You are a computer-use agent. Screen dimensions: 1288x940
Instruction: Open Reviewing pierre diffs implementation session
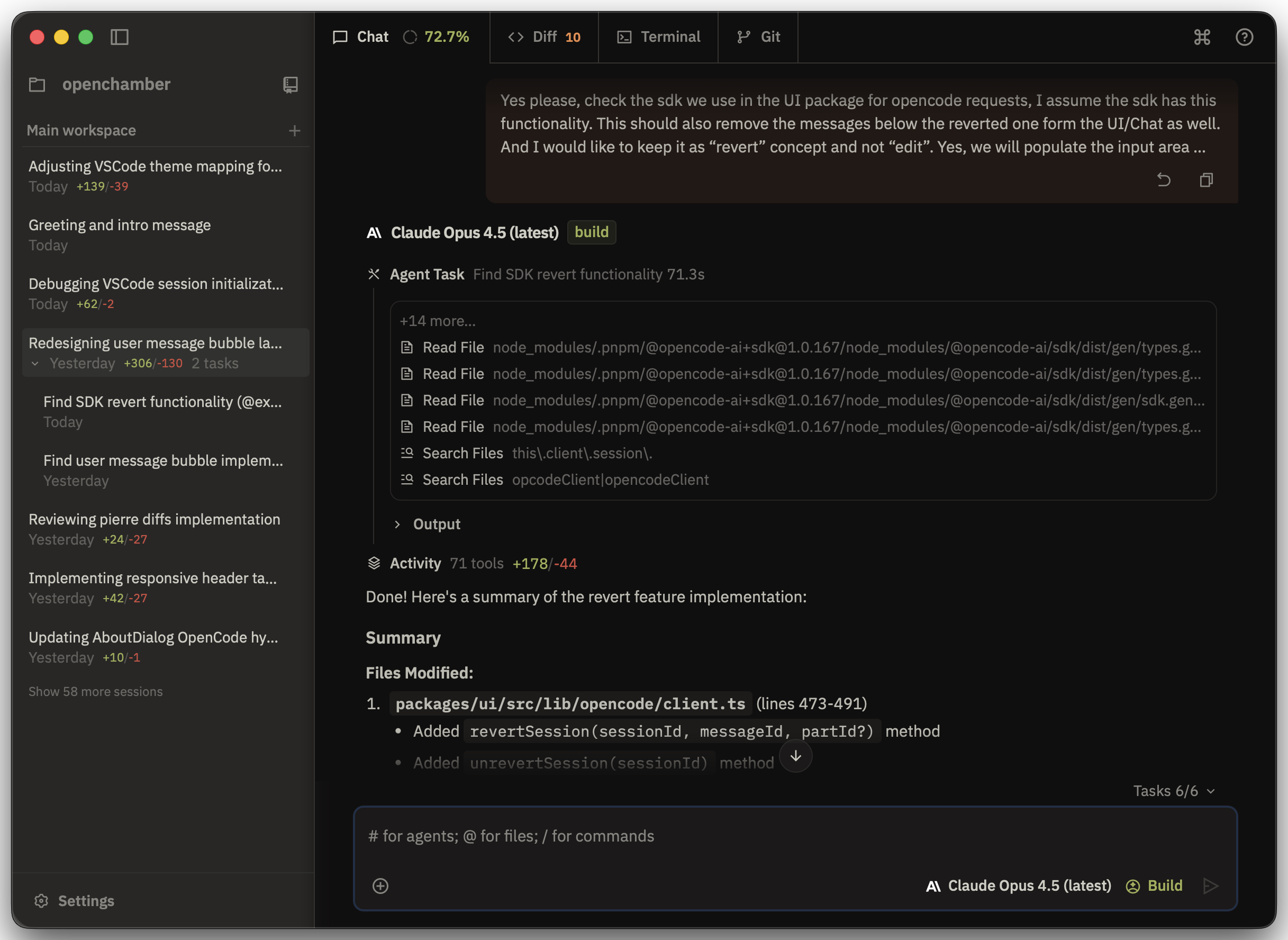point(166,529)
